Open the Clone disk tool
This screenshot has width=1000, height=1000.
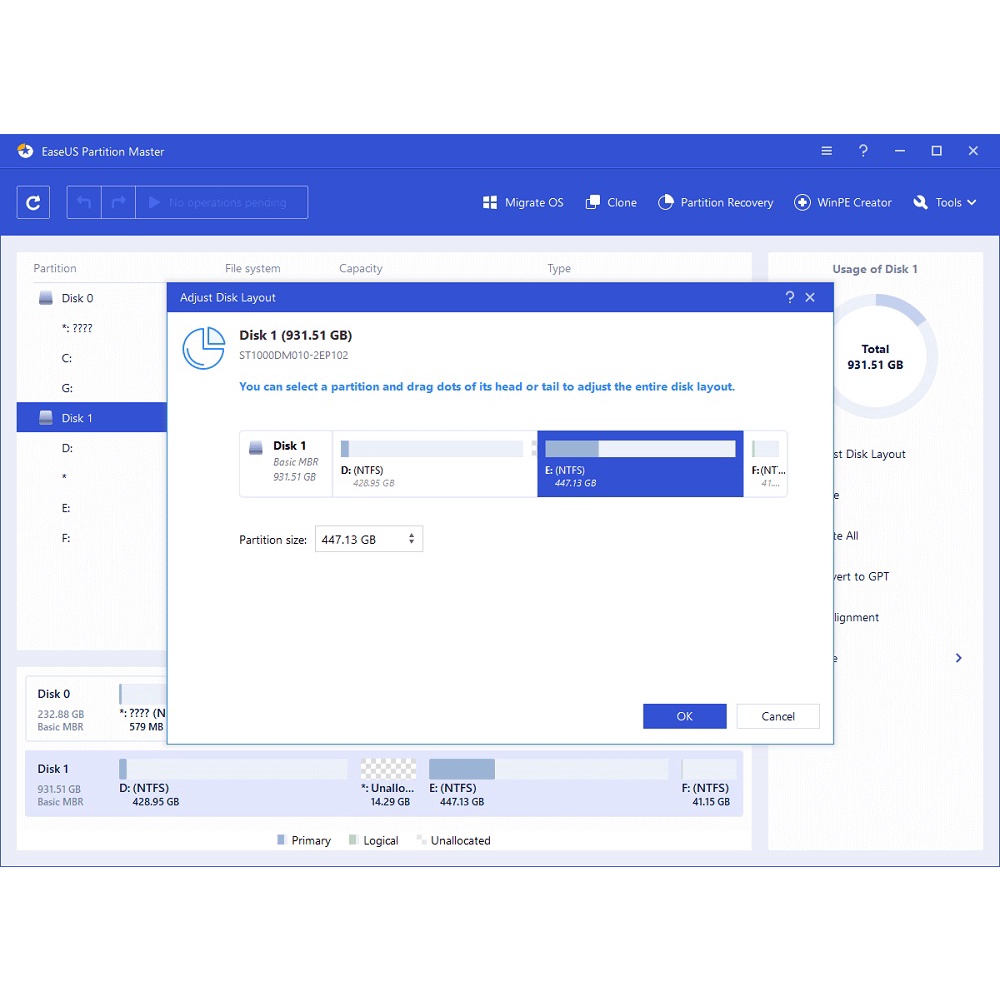click(x=611, y=202)
